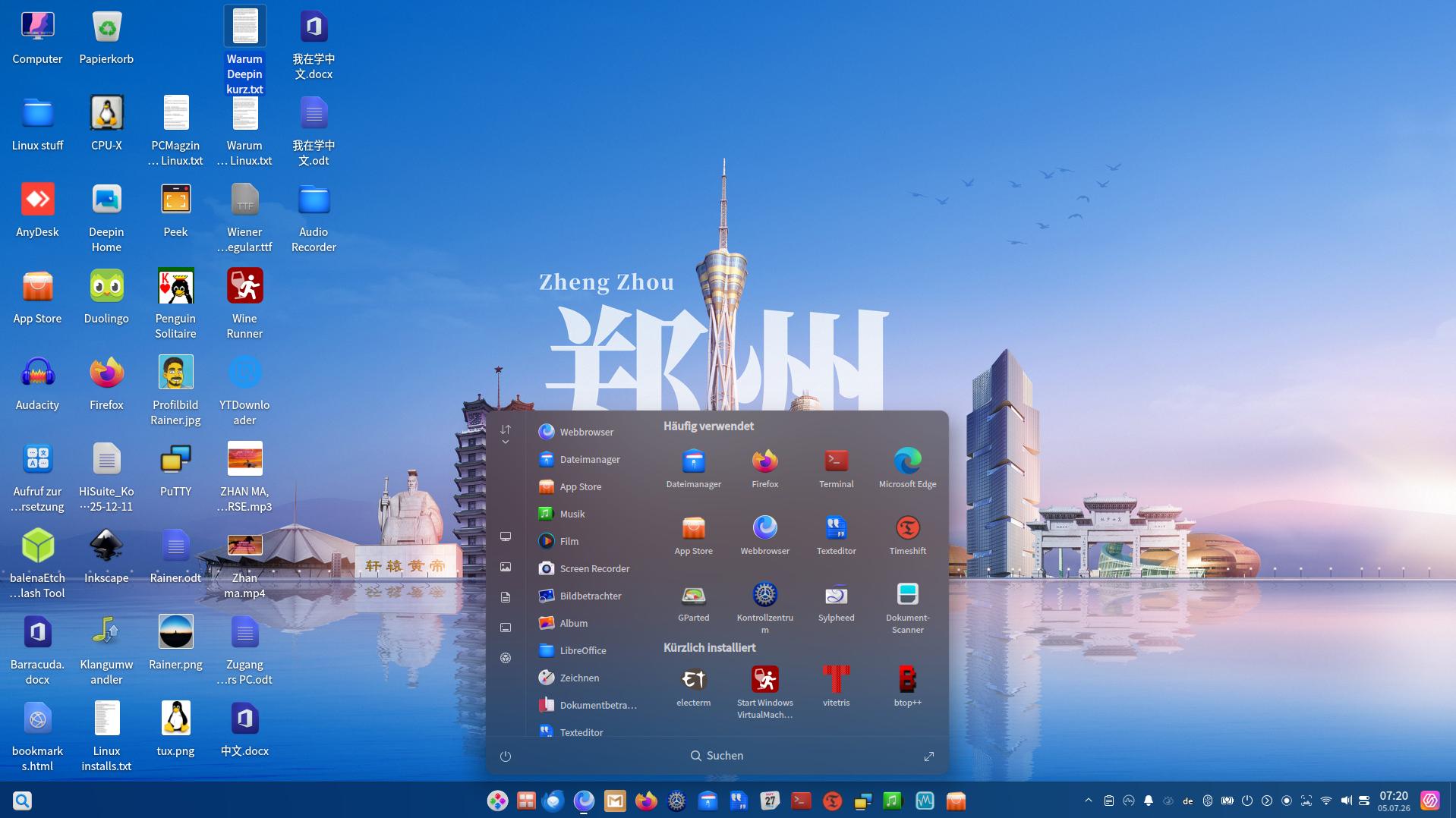Open the power menu in the launcher

(x=506, y=757)
